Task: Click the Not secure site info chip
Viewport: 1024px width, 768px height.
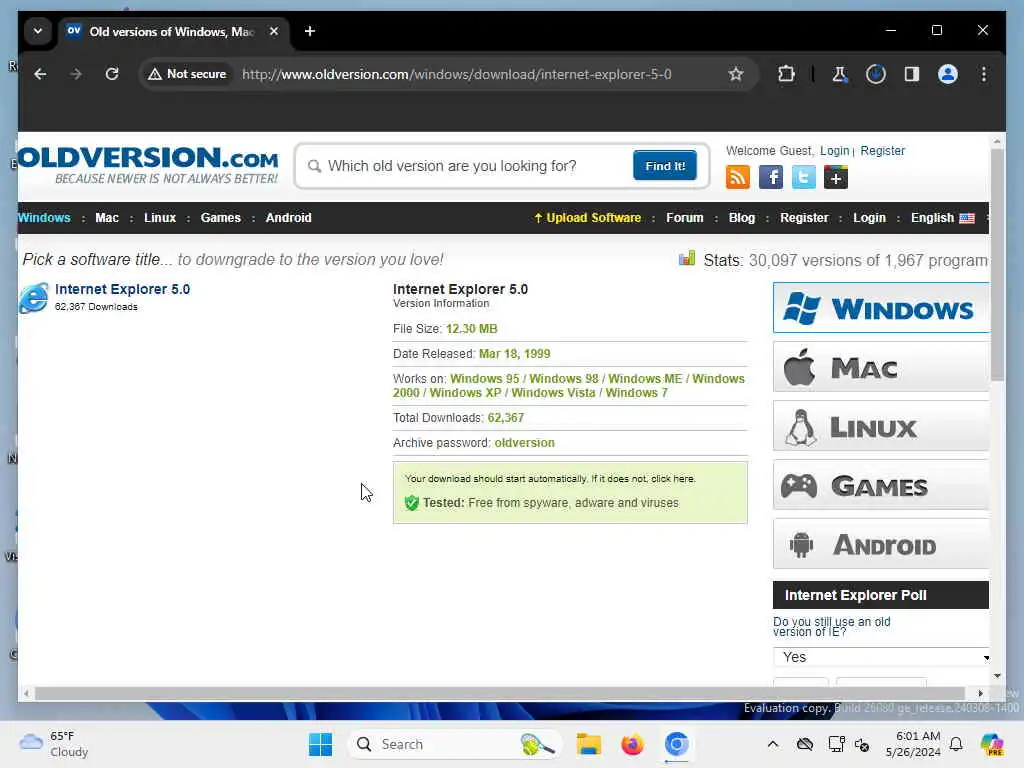Action: coord(187,74)
